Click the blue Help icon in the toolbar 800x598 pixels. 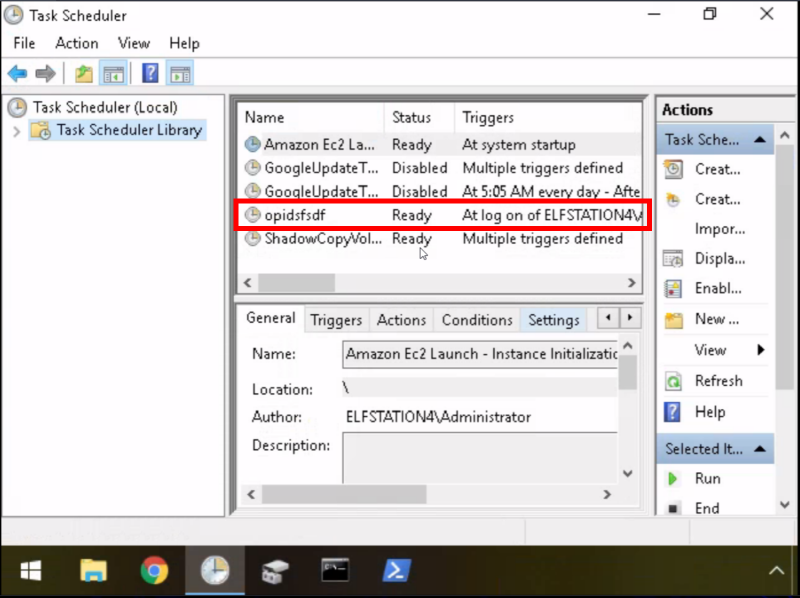point(150,74)
